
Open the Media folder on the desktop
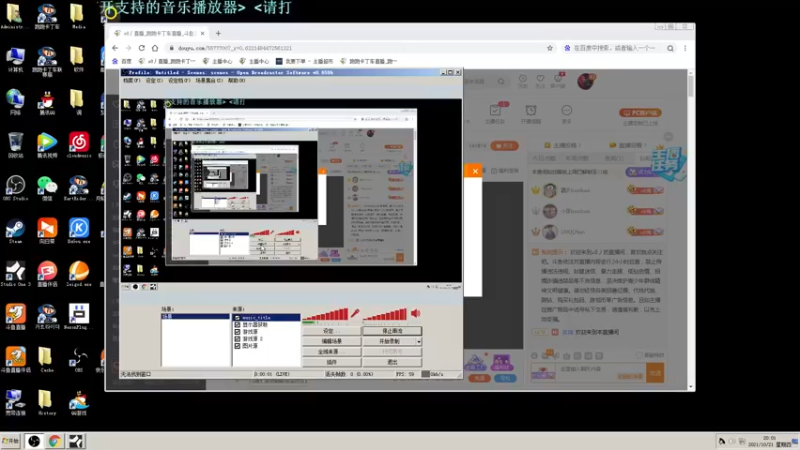[78, 15]
